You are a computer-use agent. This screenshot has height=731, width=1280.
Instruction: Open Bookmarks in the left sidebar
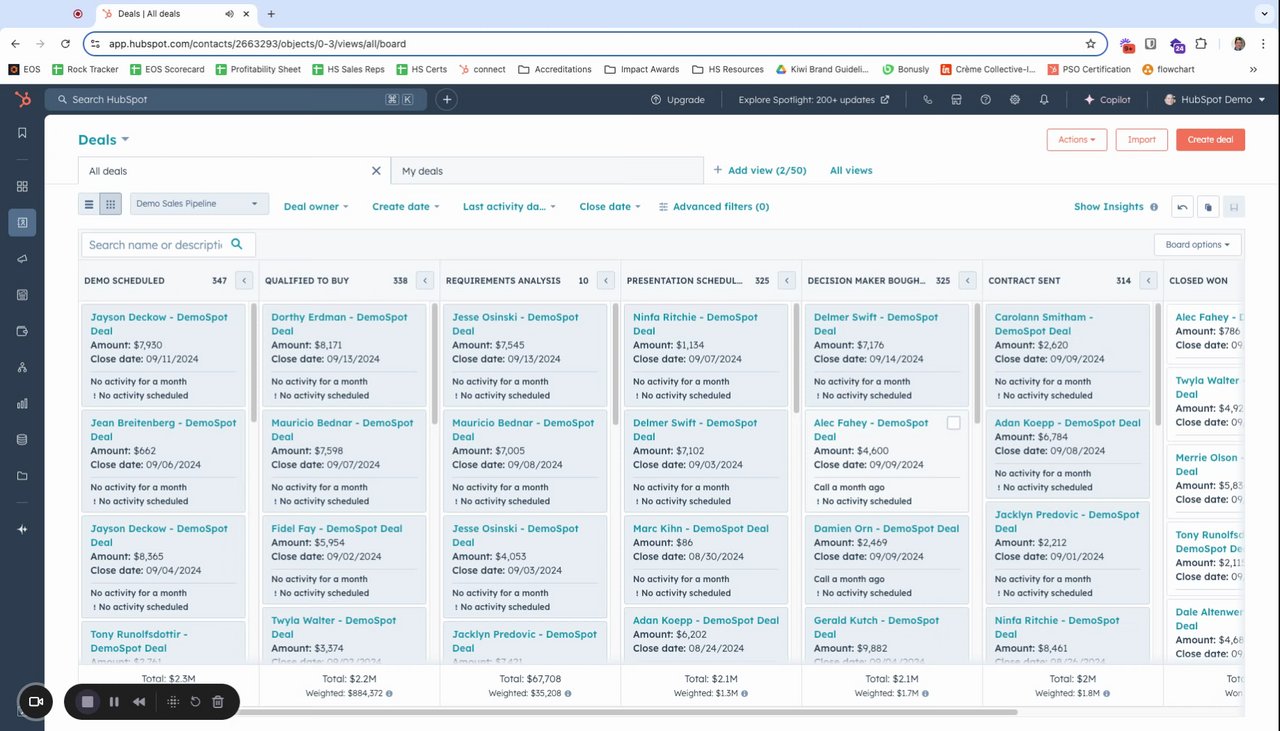(22, 133)
